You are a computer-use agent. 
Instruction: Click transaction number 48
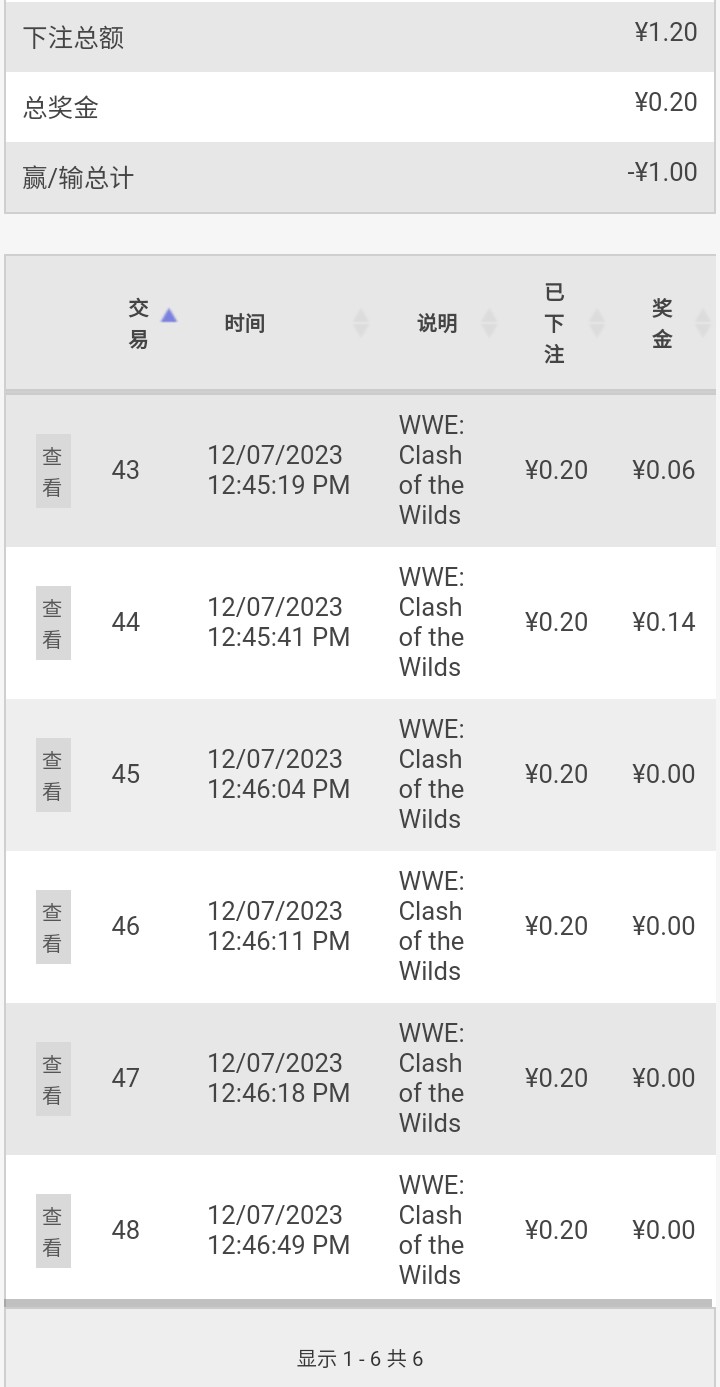point(126,1231)
